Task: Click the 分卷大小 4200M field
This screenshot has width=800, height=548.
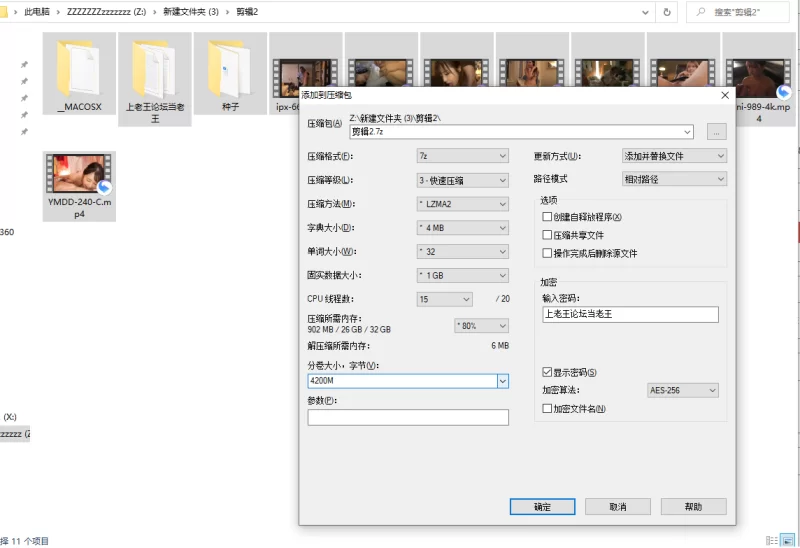Action: (402, 381)
